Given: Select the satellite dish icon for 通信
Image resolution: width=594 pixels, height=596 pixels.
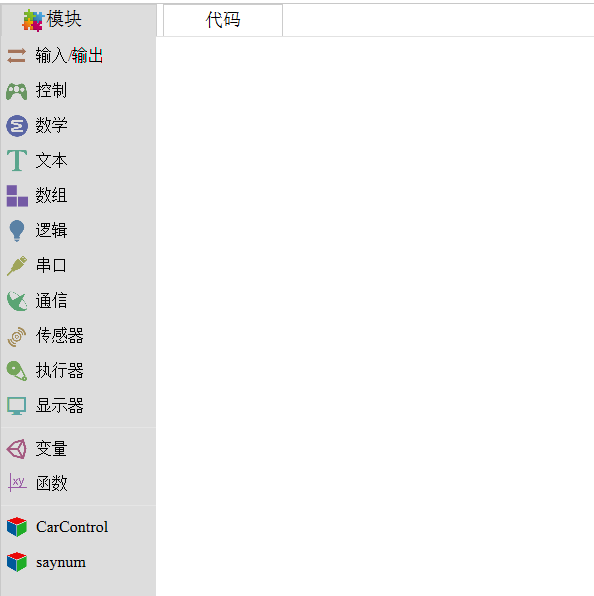Looking at the screenshot, I should pos(17,301).
